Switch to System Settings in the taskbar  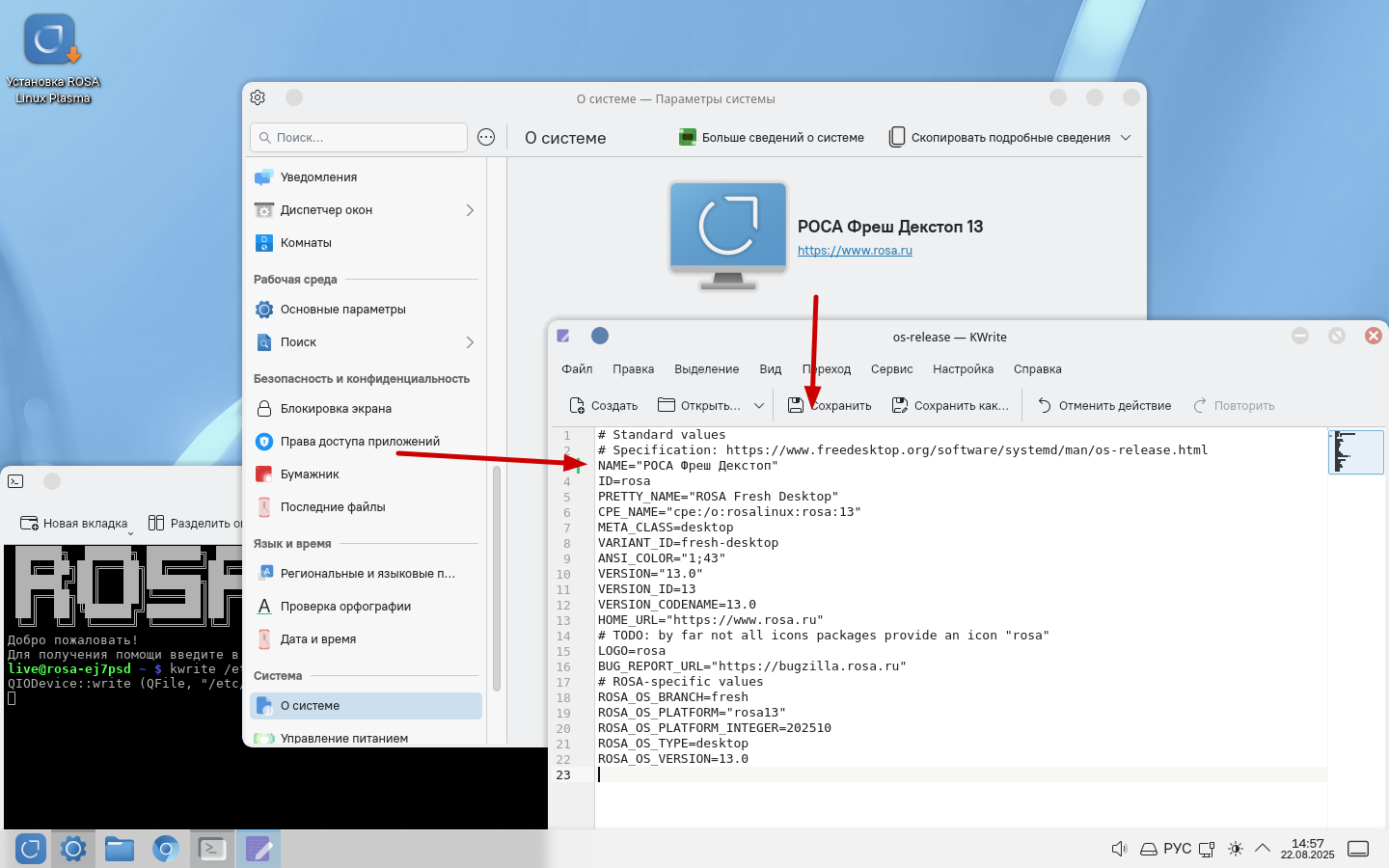pos(73,849)
